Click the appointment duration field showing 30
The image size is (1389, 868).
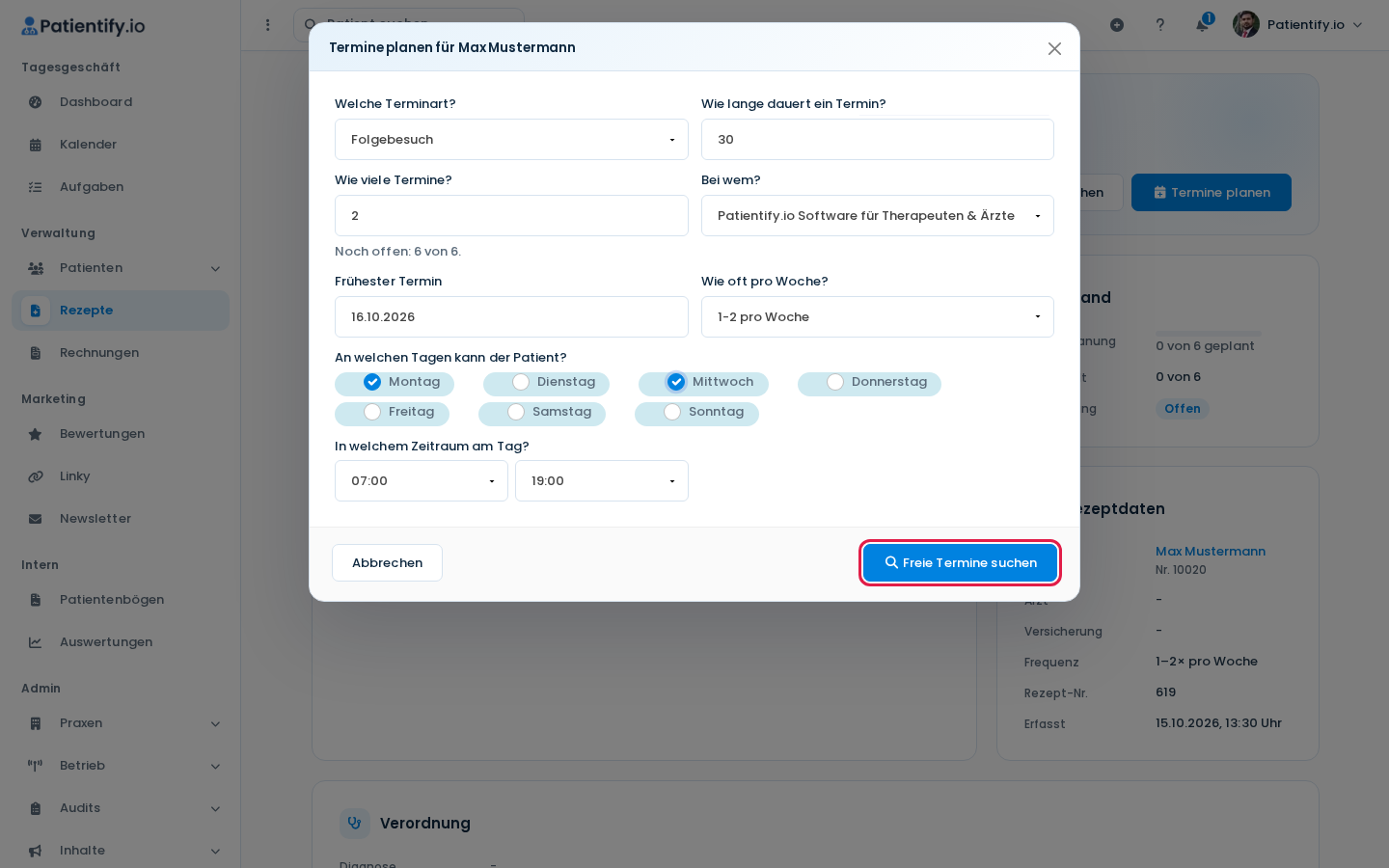[x=878, y=140]
